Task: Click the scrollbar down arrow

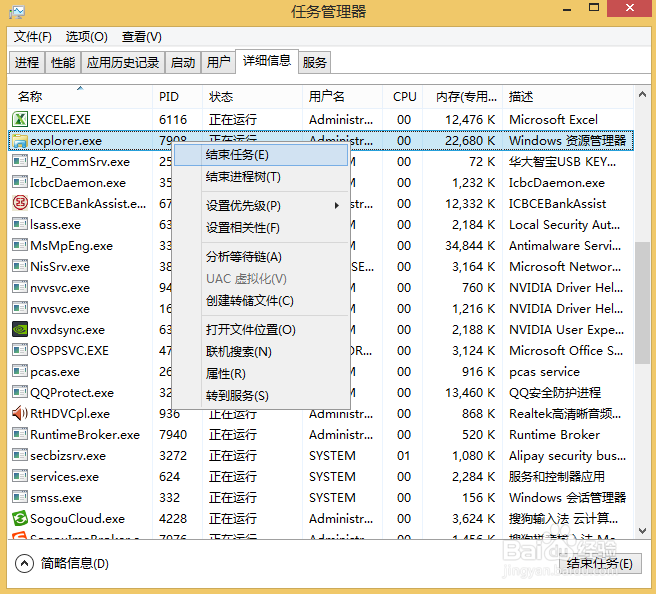Action: point(642,530)
